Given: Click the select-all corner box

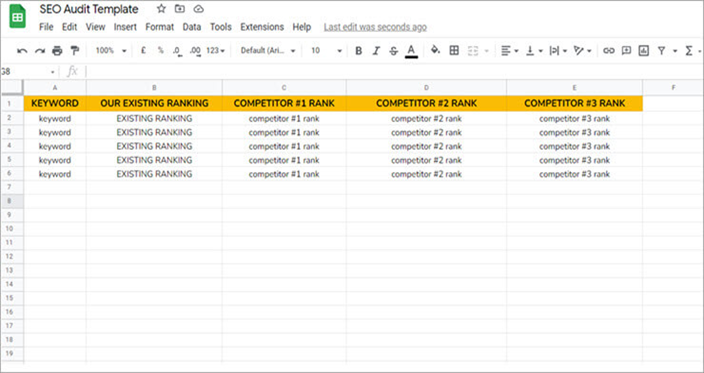Looking at the screenshot, I should coord(12,88).
